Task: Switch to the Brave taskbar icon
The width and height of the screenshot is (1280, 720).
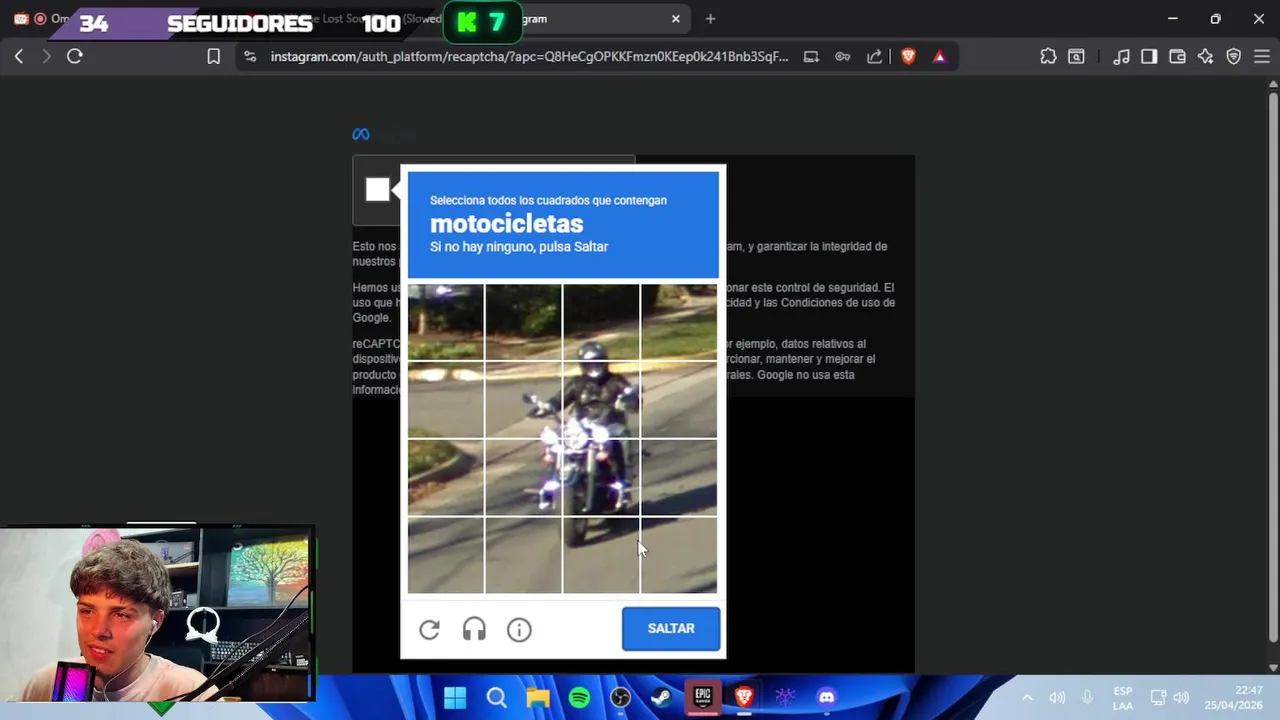Action: [x=744, y=697]
